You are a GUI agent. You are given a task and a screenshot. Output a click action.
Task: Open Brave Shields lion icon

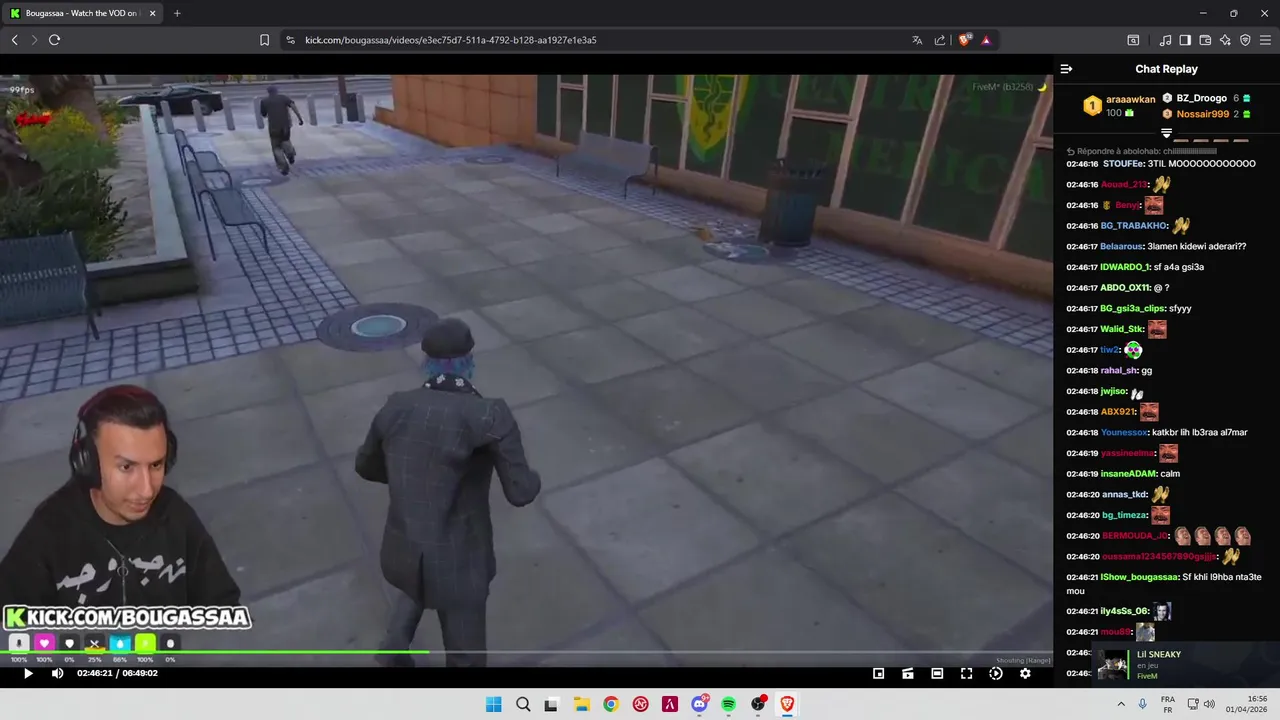click(965, 40)
